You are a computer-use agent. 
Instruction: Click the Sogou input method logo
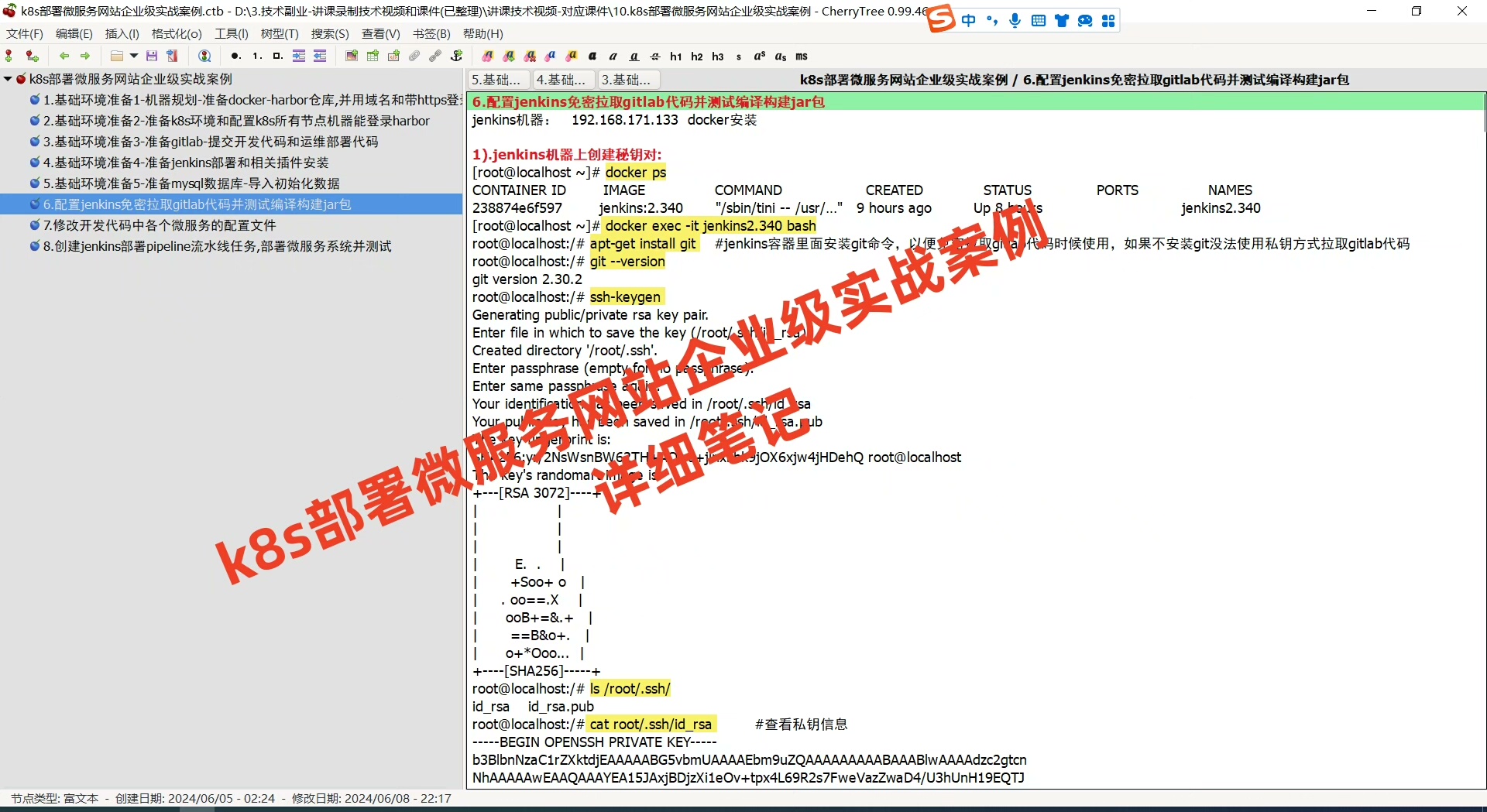(941, 19)
